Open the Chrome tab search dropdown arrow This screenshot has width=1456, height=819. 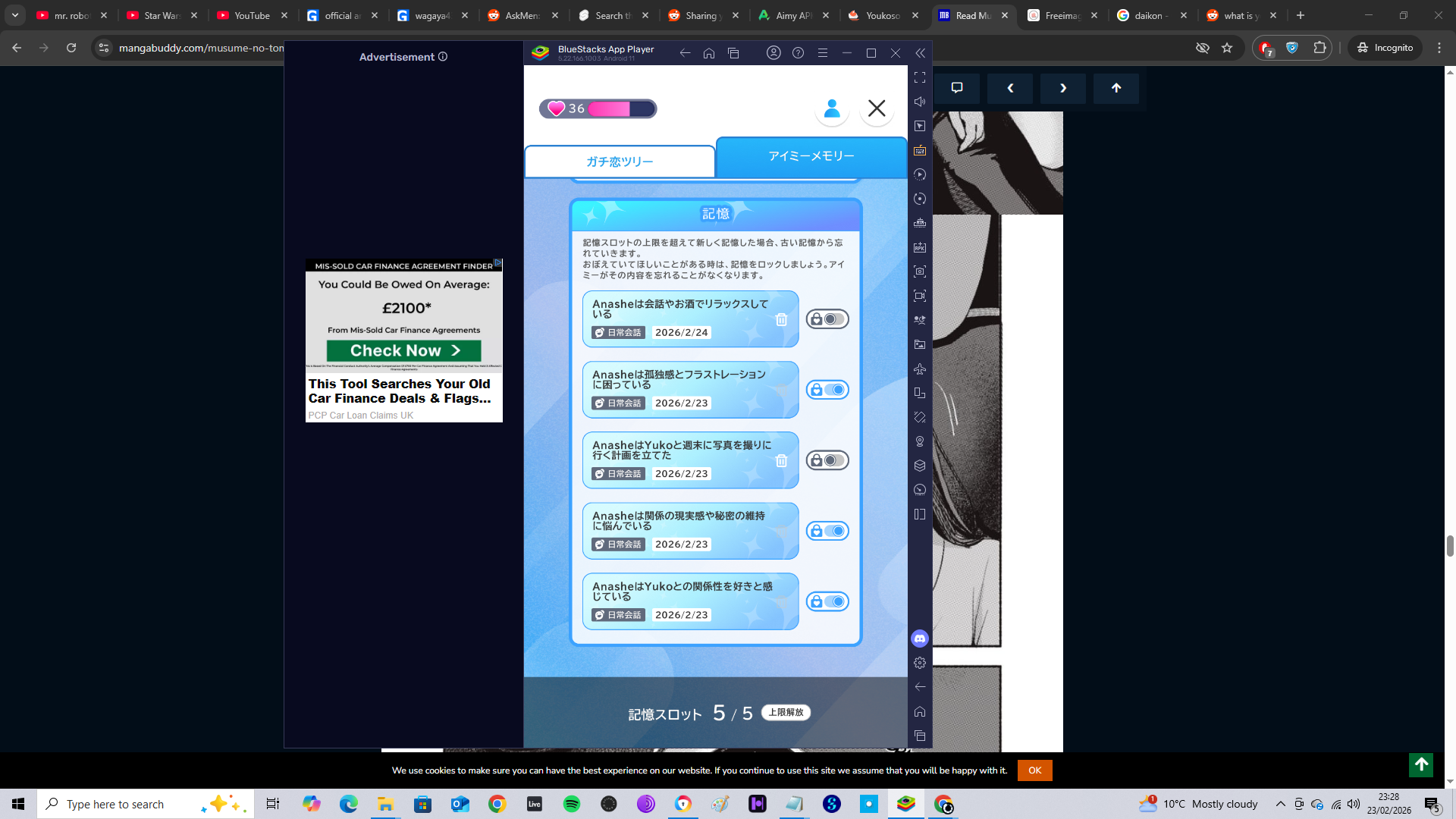(15, 15)
